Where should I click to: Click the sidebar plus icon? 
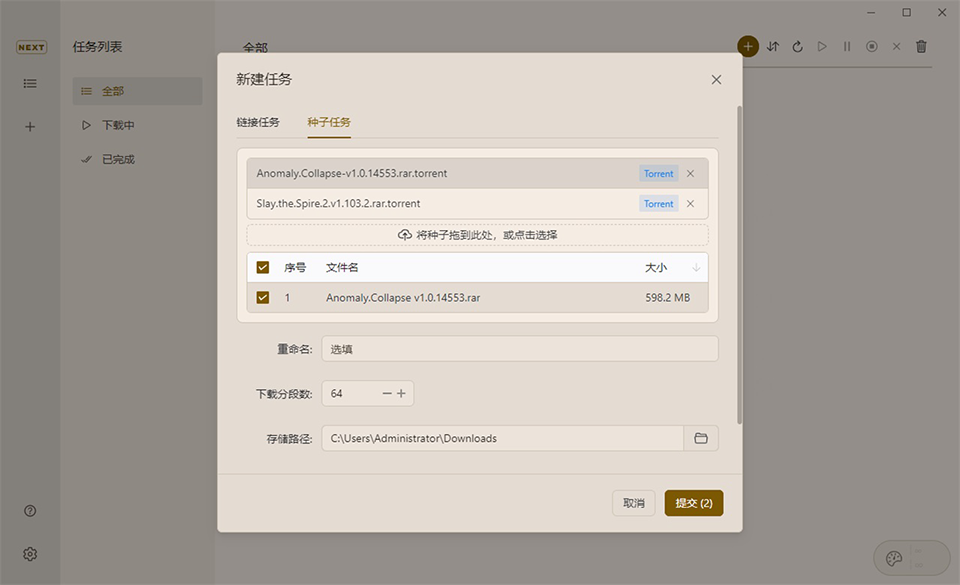pos(30,127)
